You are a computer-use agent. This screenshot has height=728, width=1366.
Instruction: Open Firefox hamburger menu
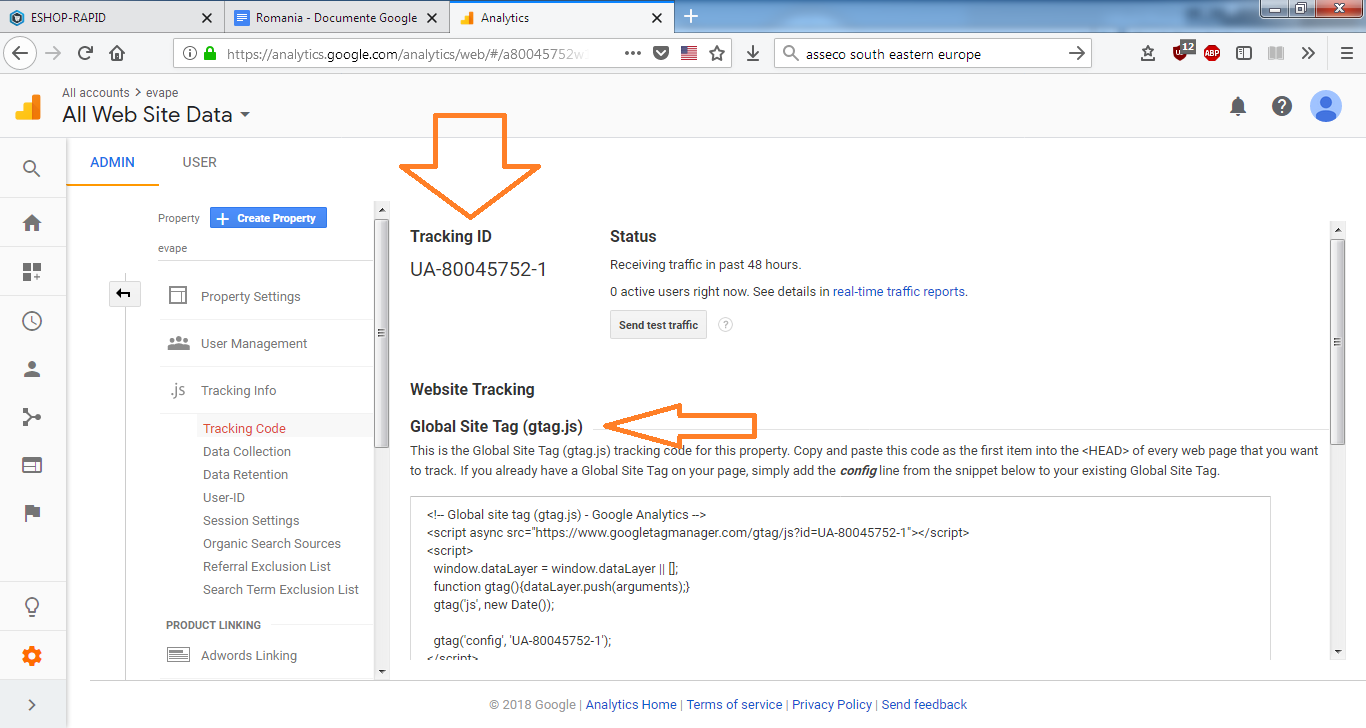[1347, 53]
